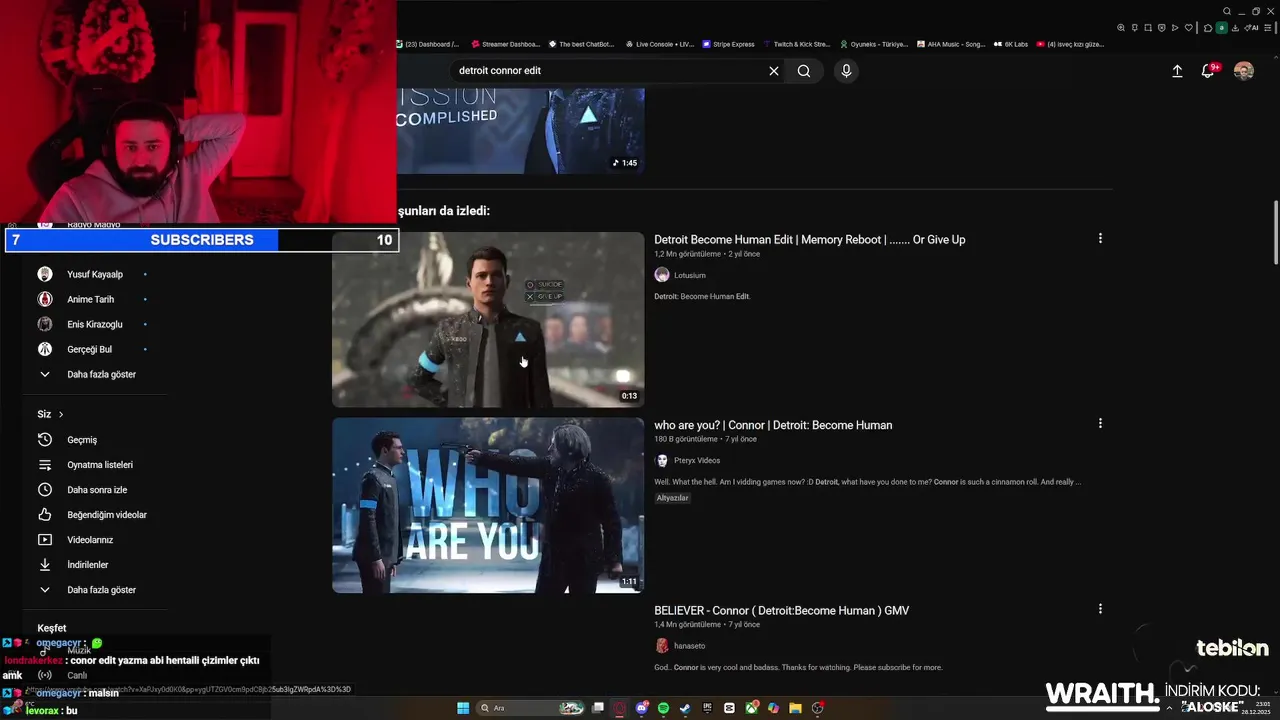Start voice search with the microphone icon
This screenshot has width=1280, height=720.
point(846,71)
